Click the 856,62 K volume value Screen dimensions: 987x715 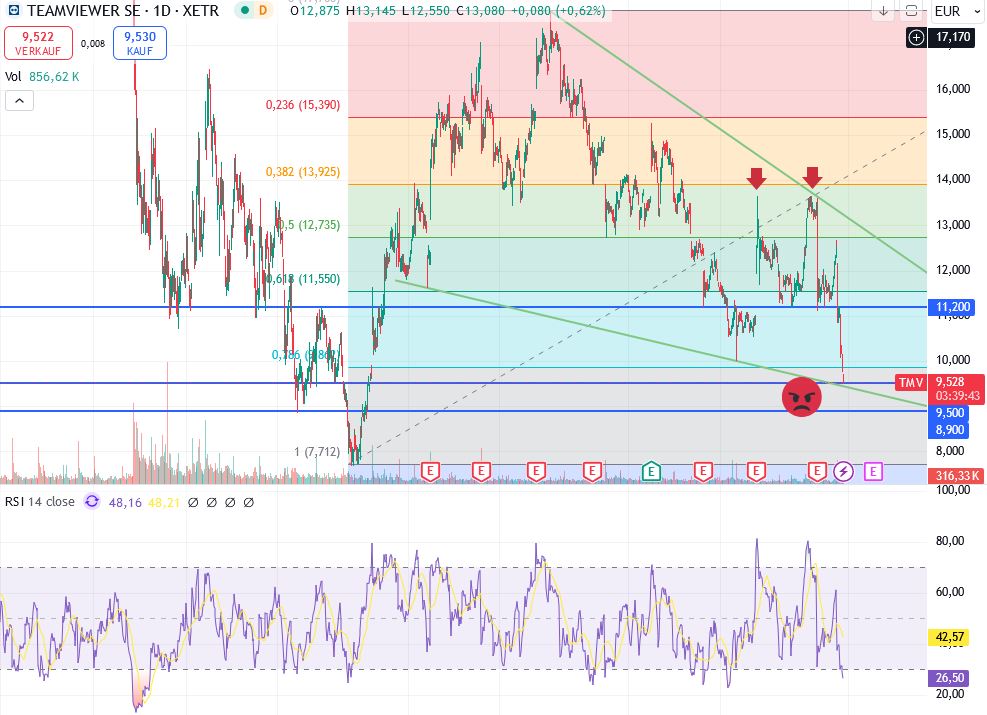[54, 77]
